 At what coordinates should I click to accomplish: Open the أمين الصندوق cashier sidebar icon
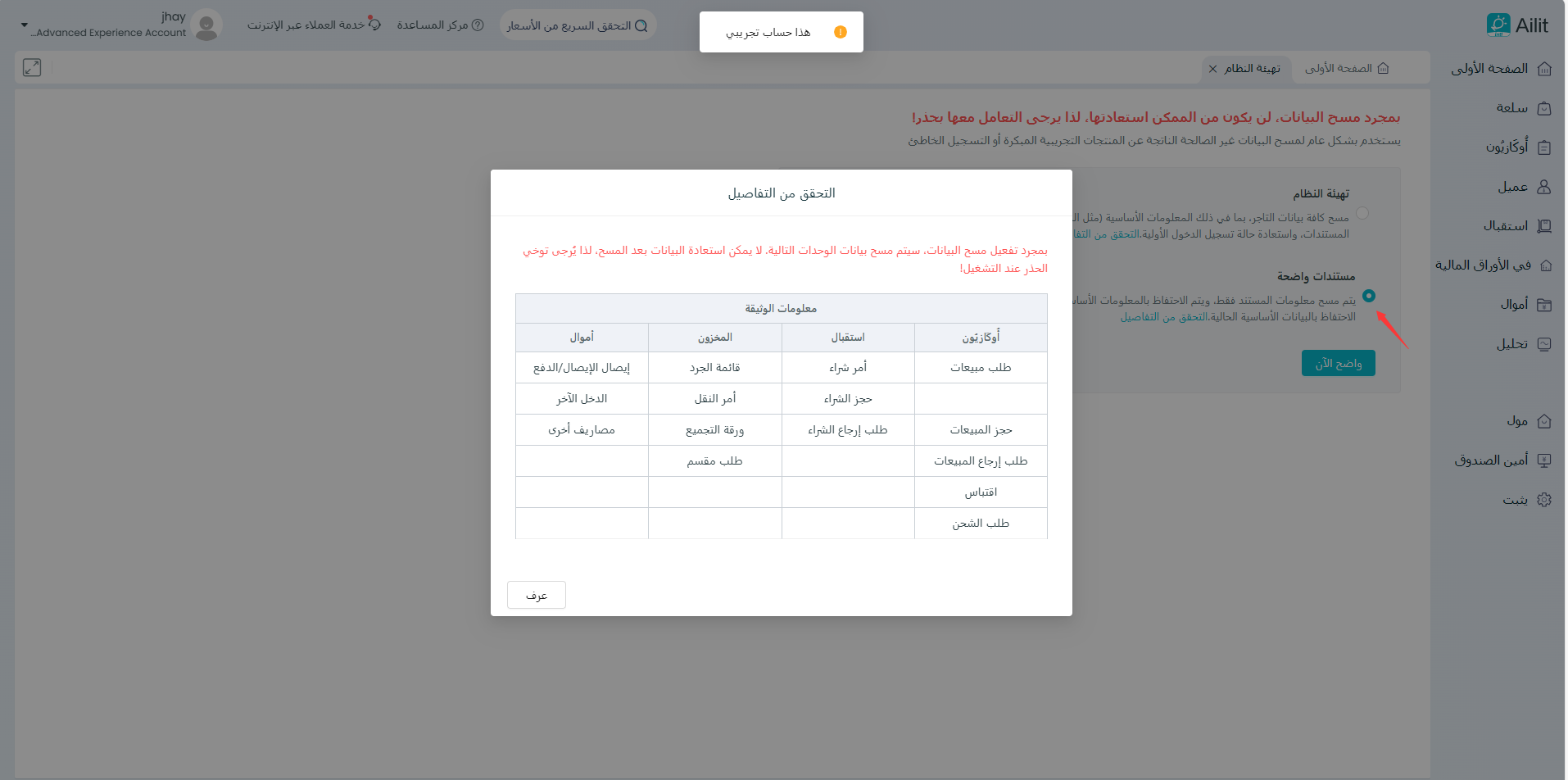1544,460
